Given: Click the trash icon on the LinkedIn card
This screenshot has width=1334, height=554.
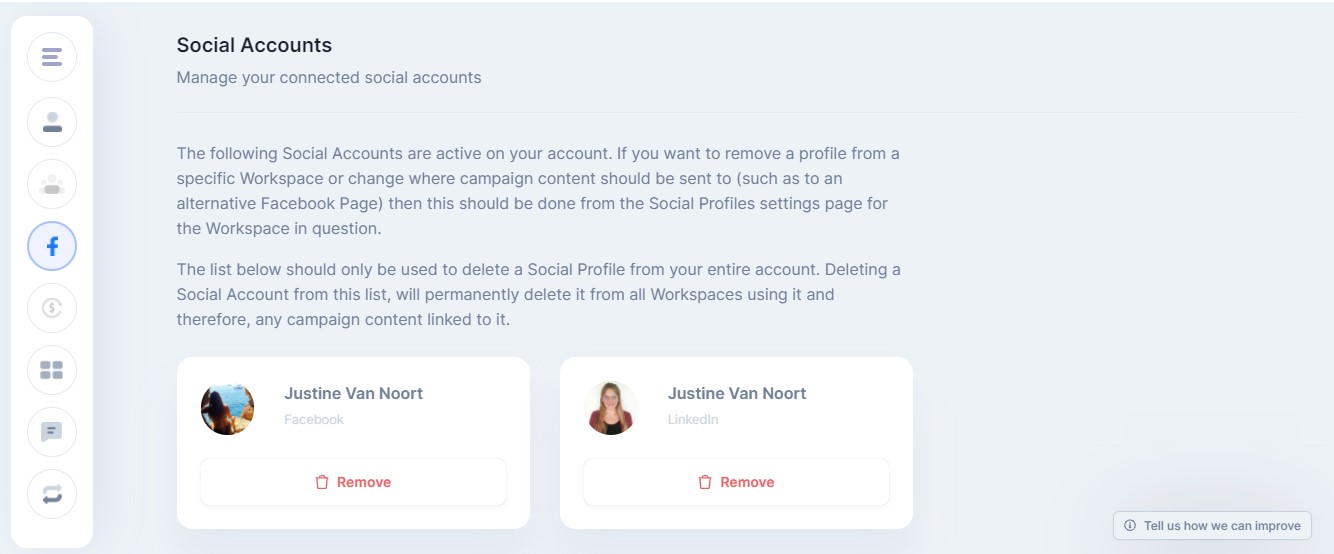Looking at the screenshot, I should (x=705, y=482).
